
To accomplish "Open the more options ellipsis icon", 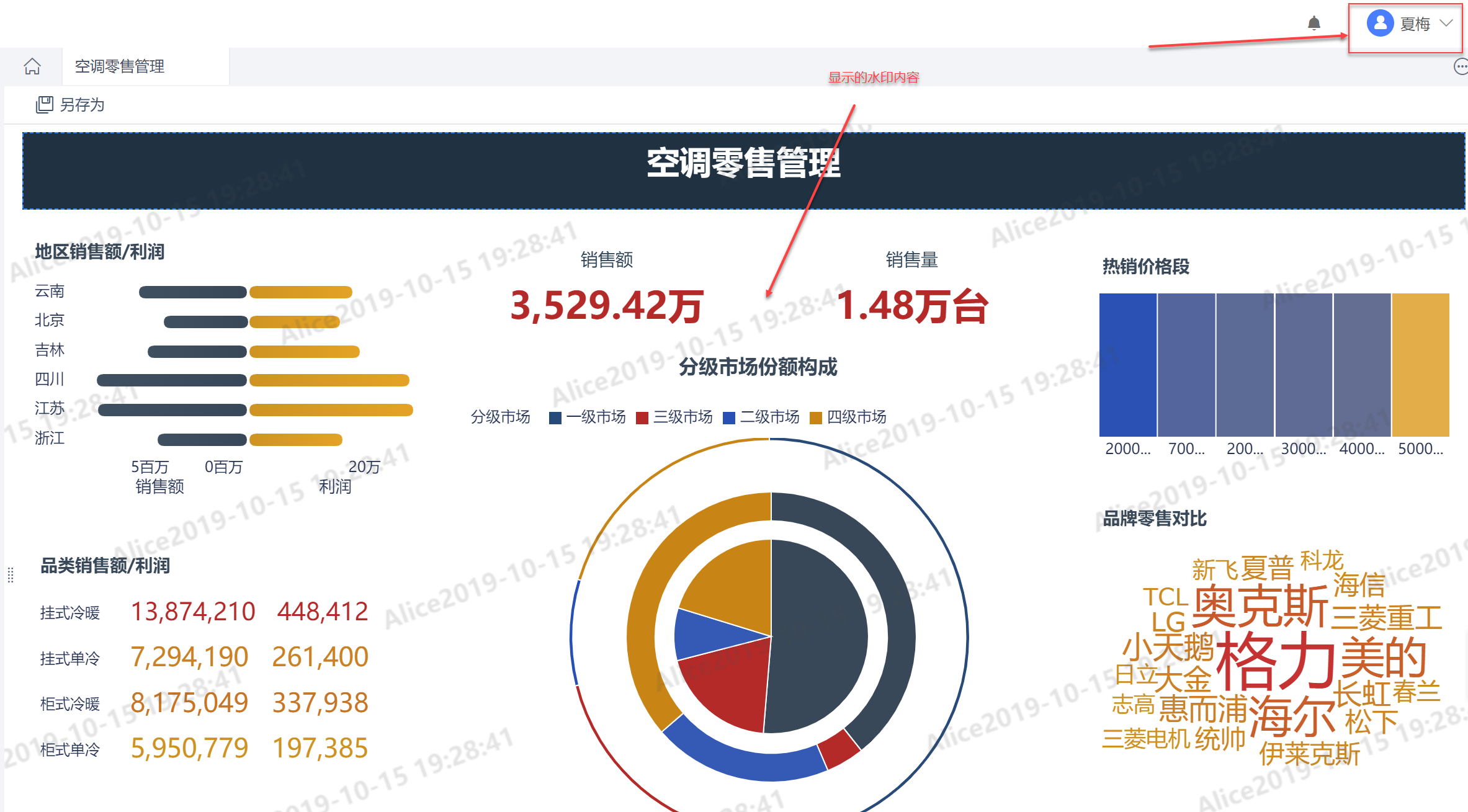I will point(1461,66).
